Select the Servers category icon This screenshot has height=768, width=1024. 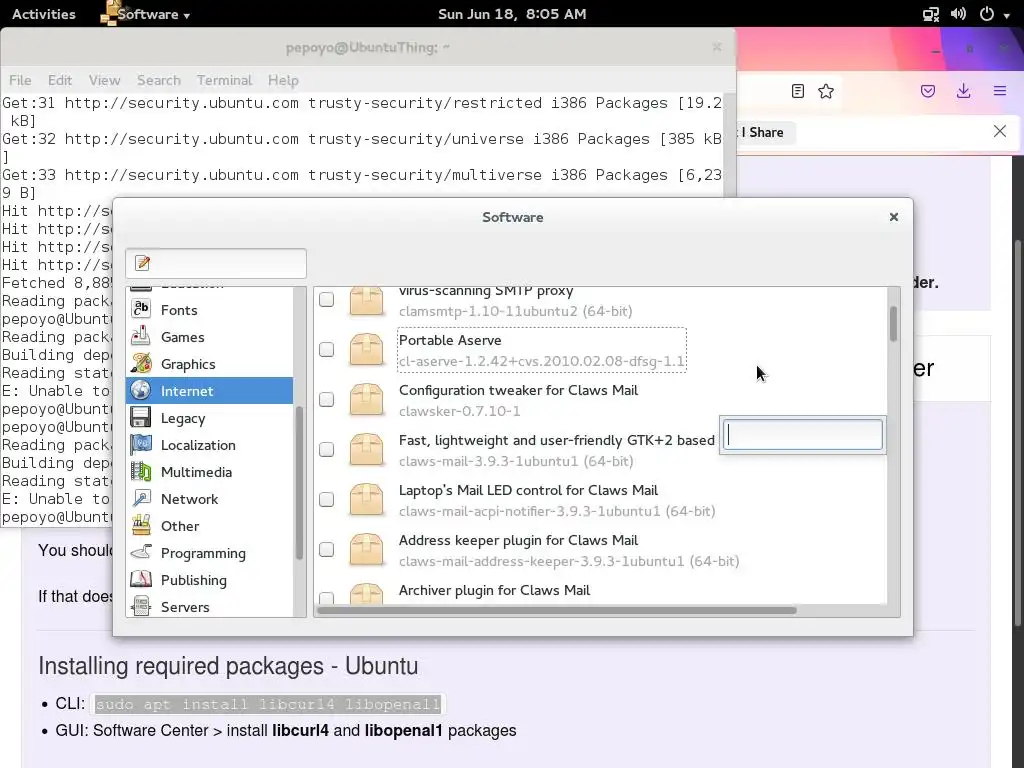pyautogui.click(x=141, y=606)
